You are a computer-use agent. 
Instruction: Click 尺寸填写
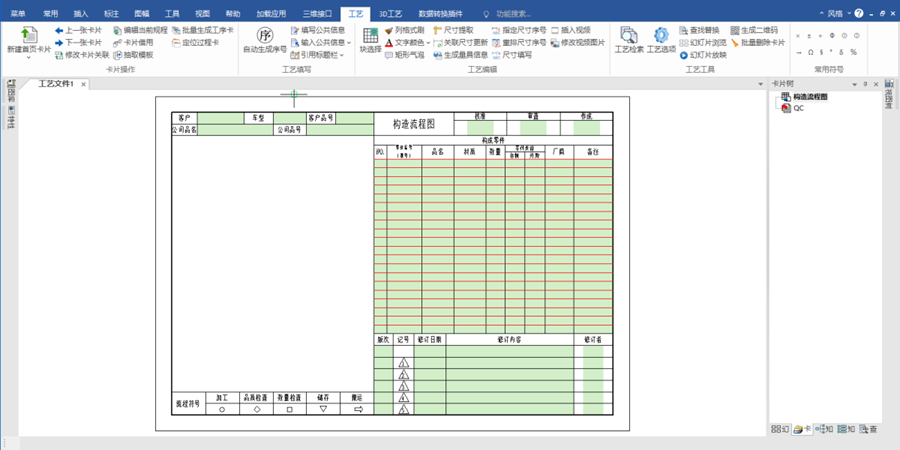coord(512,55)
